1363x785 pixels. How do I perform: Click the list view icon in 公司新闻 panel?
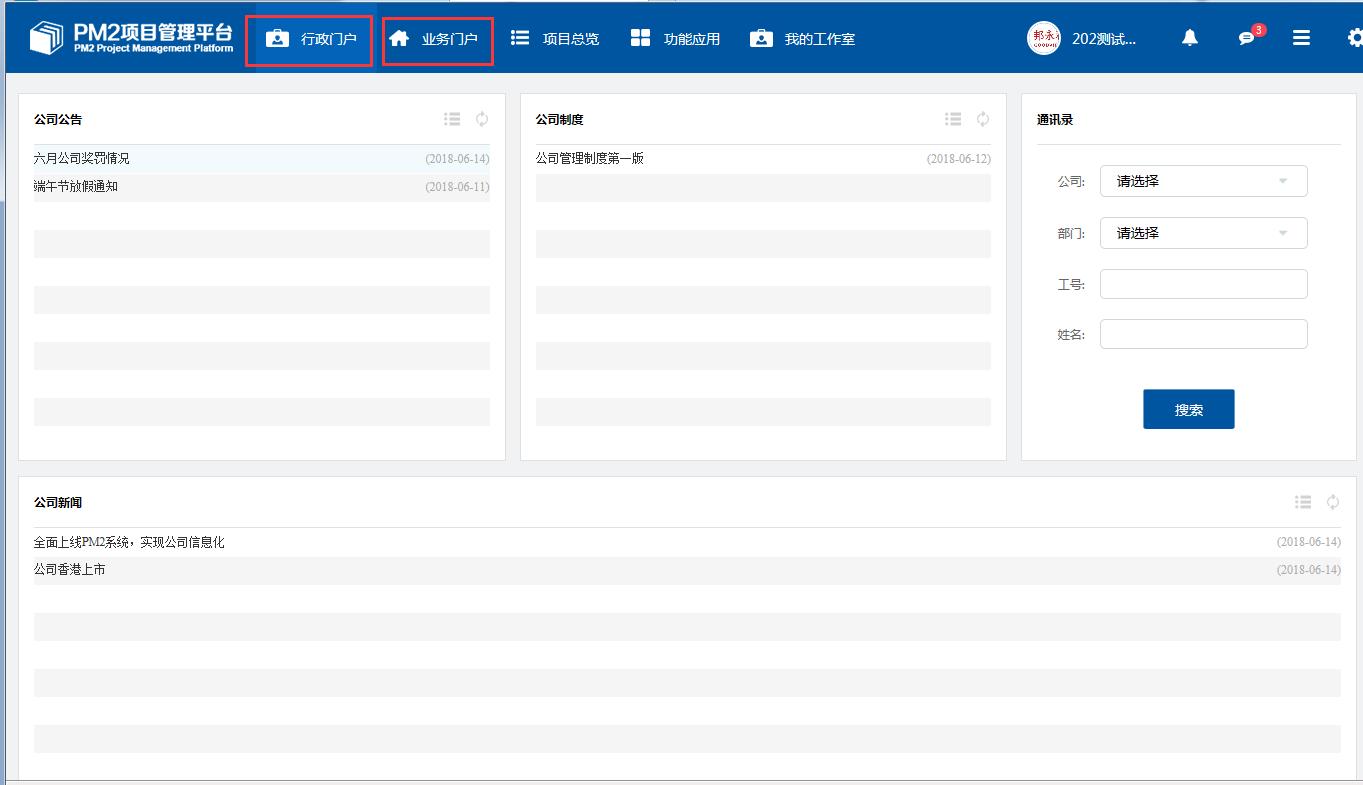tap(1302, 502)
